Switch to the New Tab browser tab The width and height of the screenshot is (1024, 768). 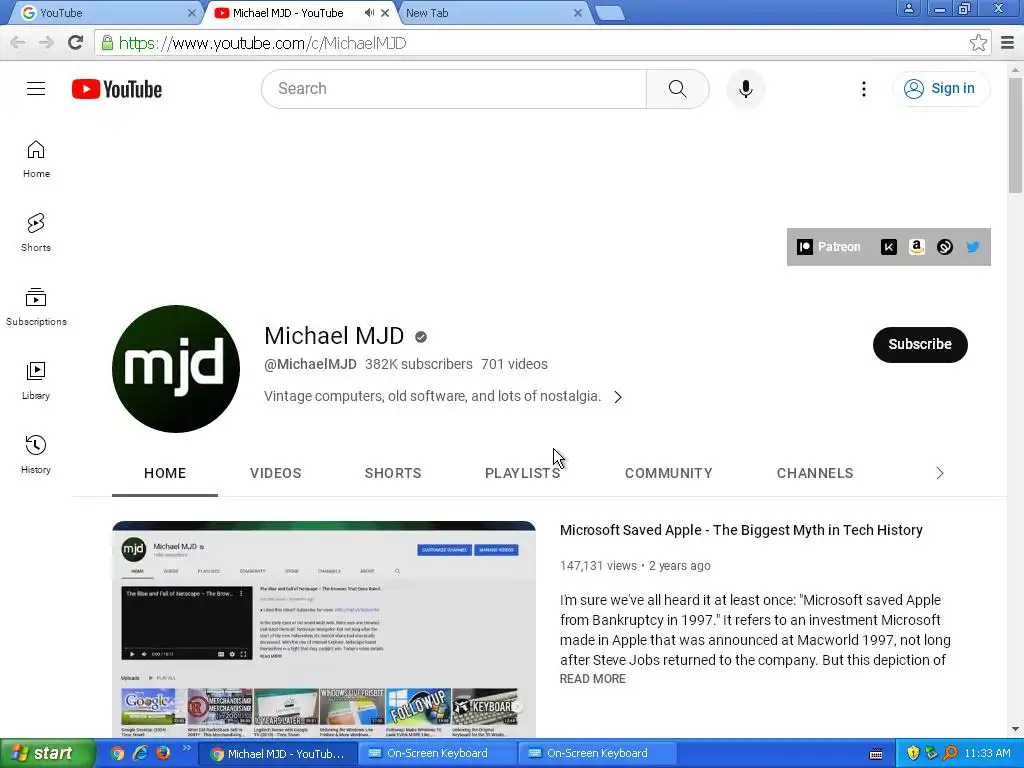tap(491, 13)
